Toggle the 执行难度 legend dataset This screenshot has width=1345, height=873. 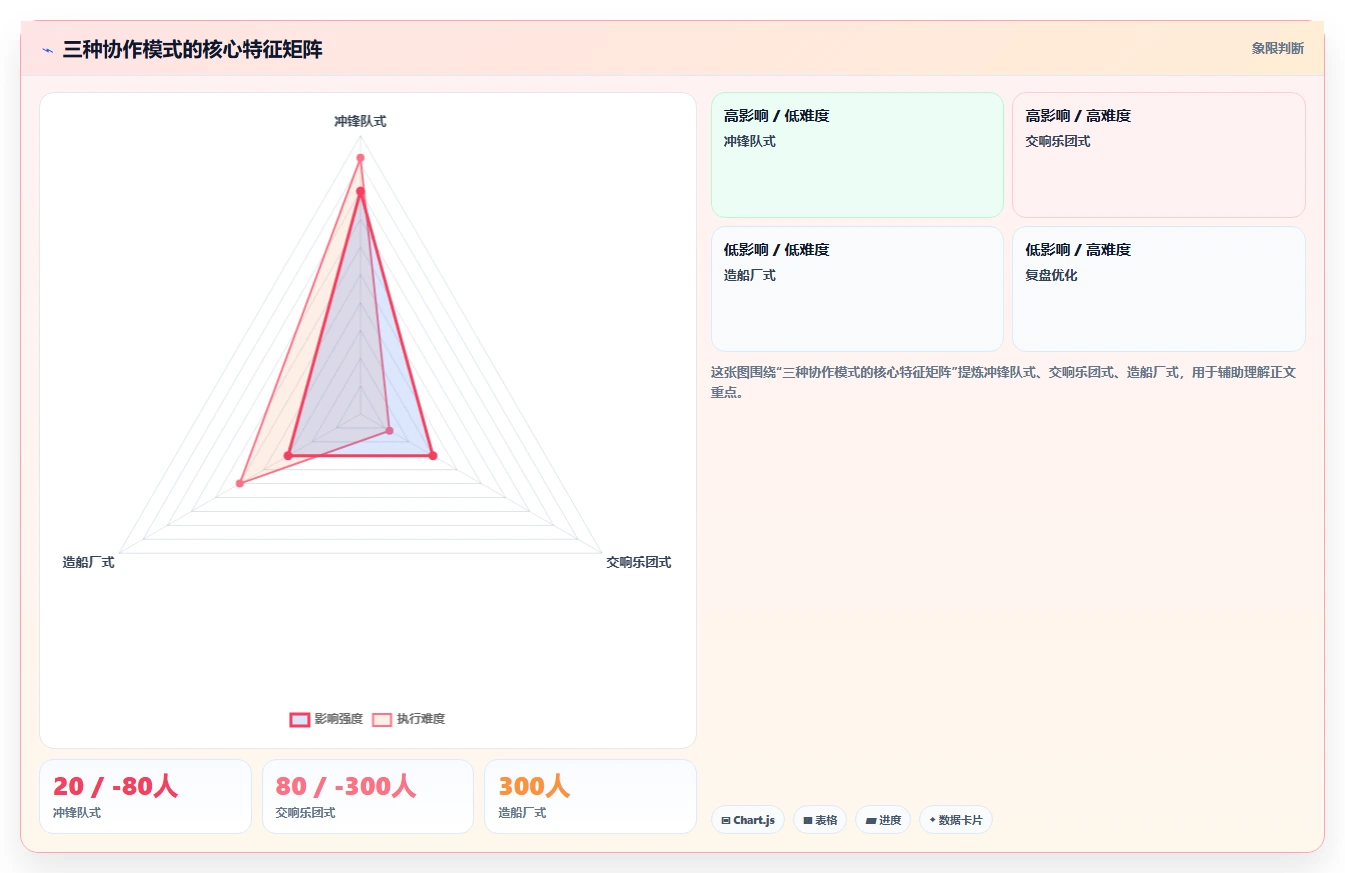point(408,719)
